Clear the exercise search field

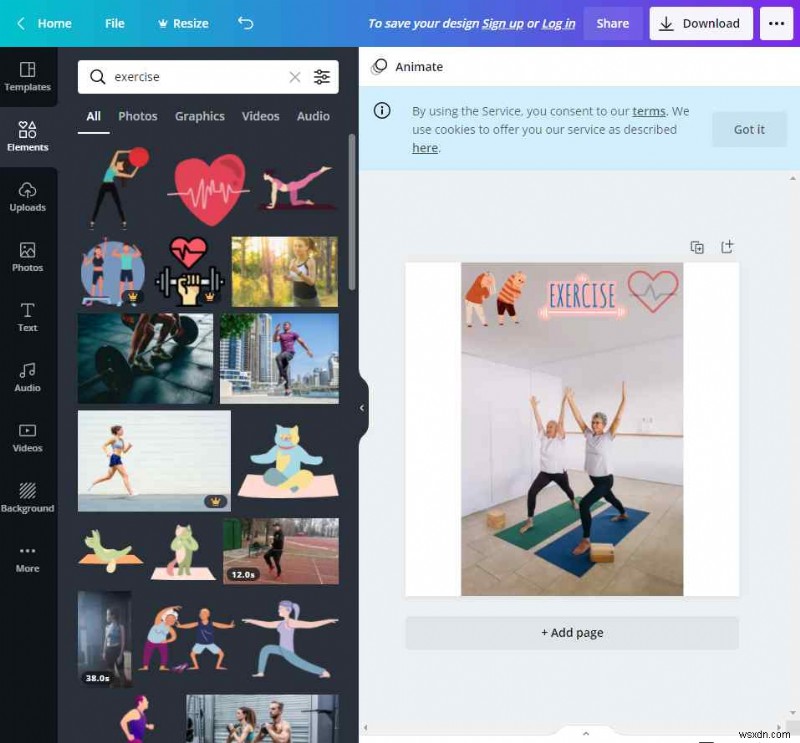[x=295, y=77]
